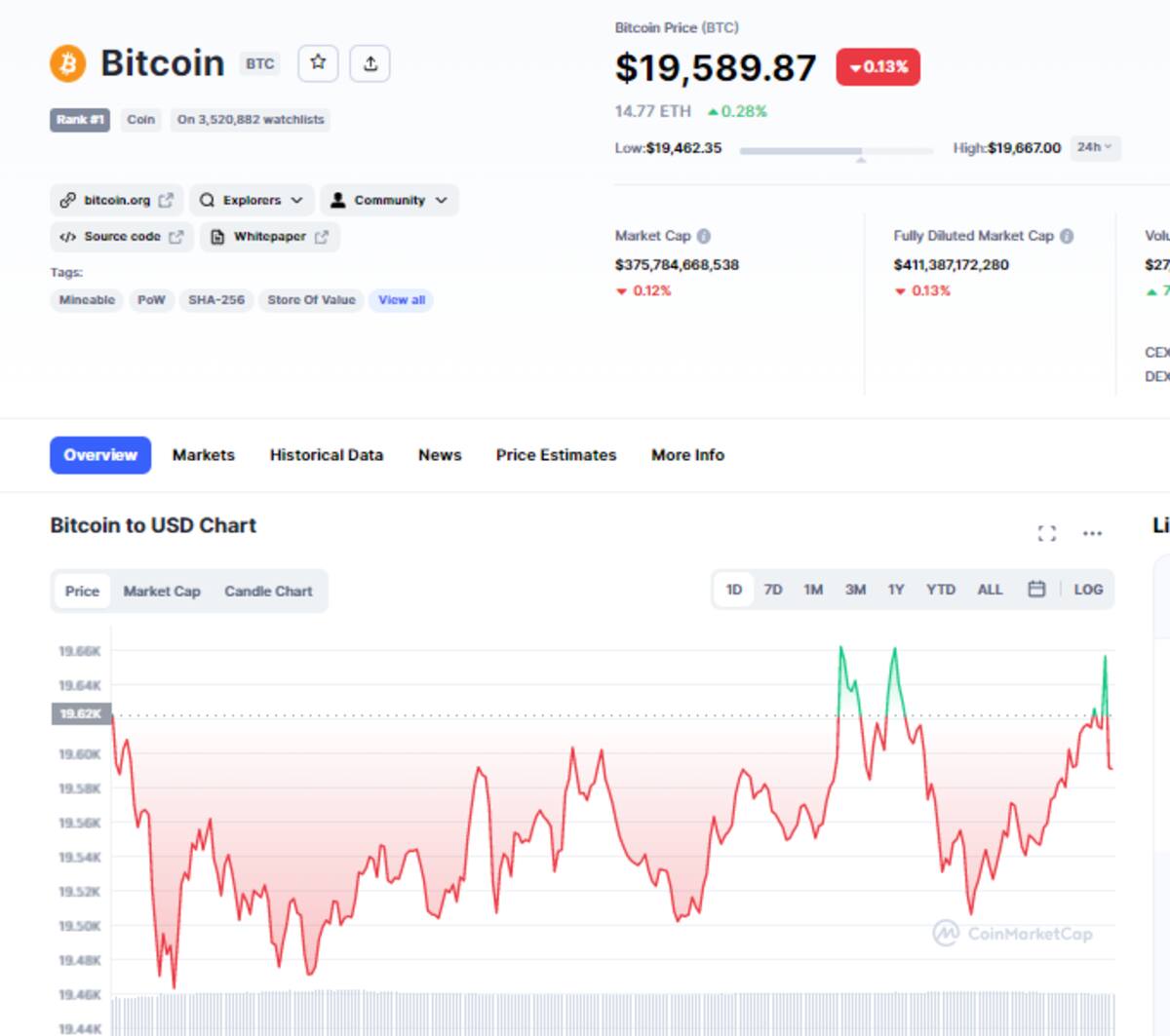Open the chart fullscreen icon
Screen dimensions: 1170x1036
[1046, 533]
